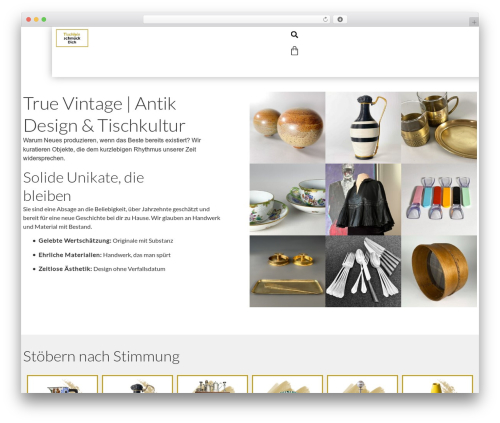Open the brass tea glasses and tray image
Screen dimensions: 500x423
[439, 128]
